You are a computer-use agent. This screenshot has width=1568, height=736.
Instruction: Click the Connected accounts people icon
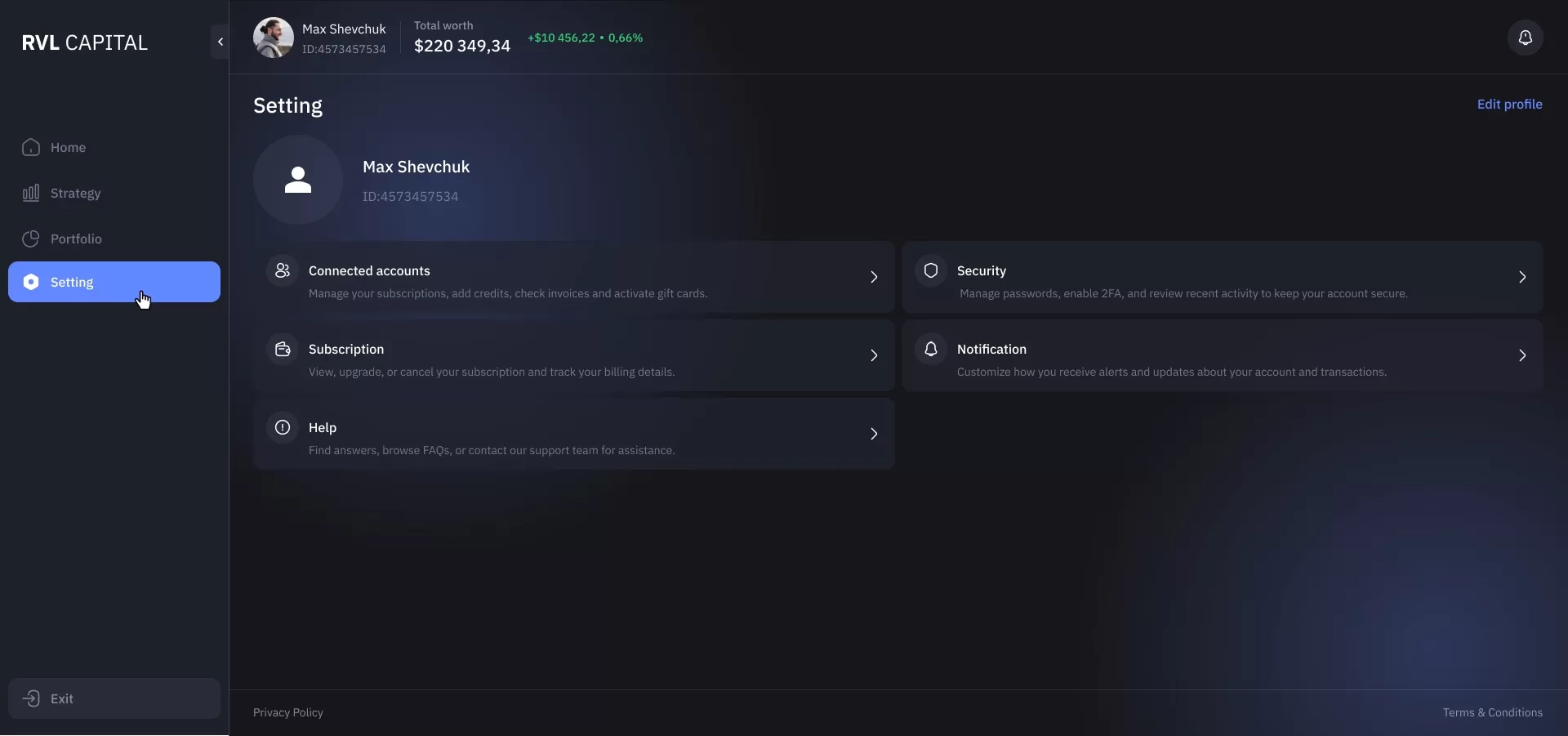click(x=283, y=270)
